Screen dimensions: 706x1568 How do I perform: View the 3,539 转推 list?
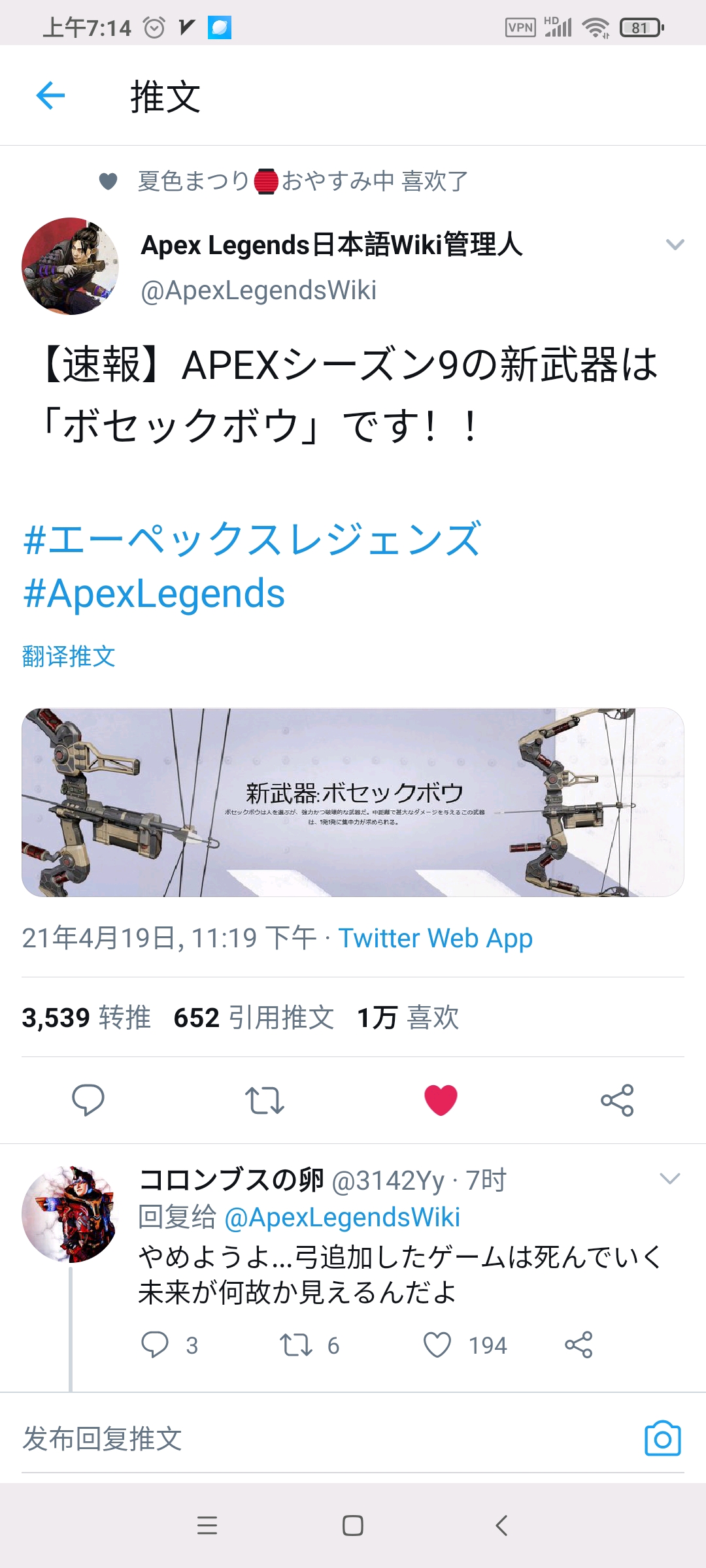pyautogui.click(x=86, y=1018)
